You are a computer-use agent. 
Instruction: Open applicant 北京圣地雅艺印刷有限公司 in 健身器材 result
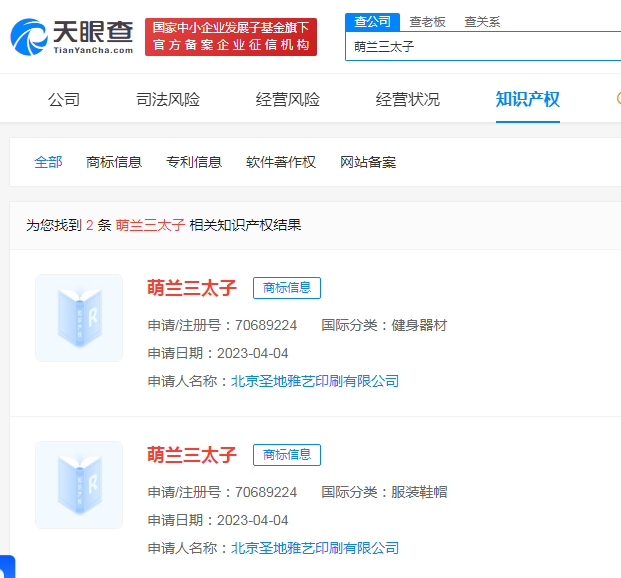click(315, 381)
